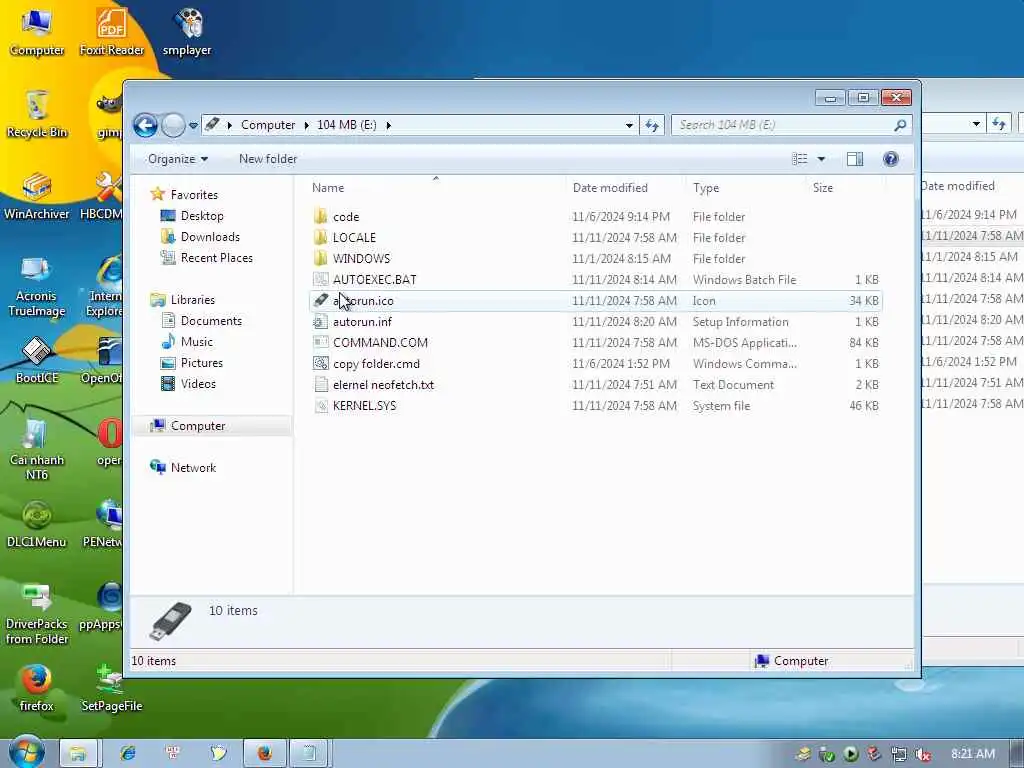Select Downloads in the navigation pane

(210, 236)
